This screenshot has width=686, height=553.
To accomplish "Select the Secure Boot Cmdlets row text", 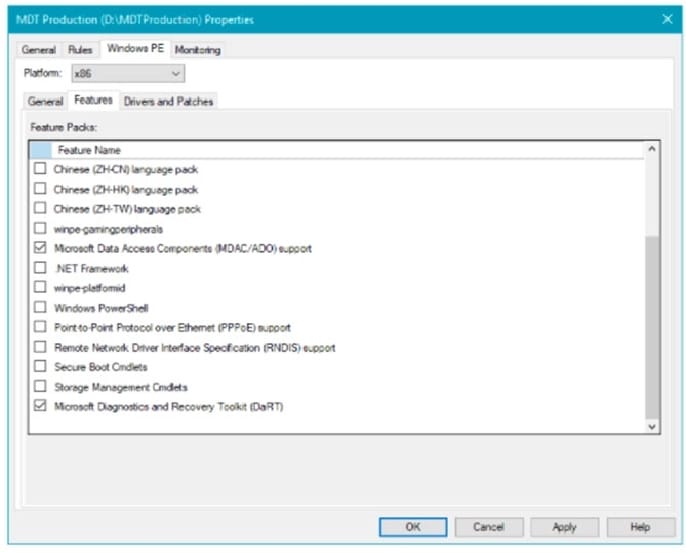I will [x=101, y=367].
